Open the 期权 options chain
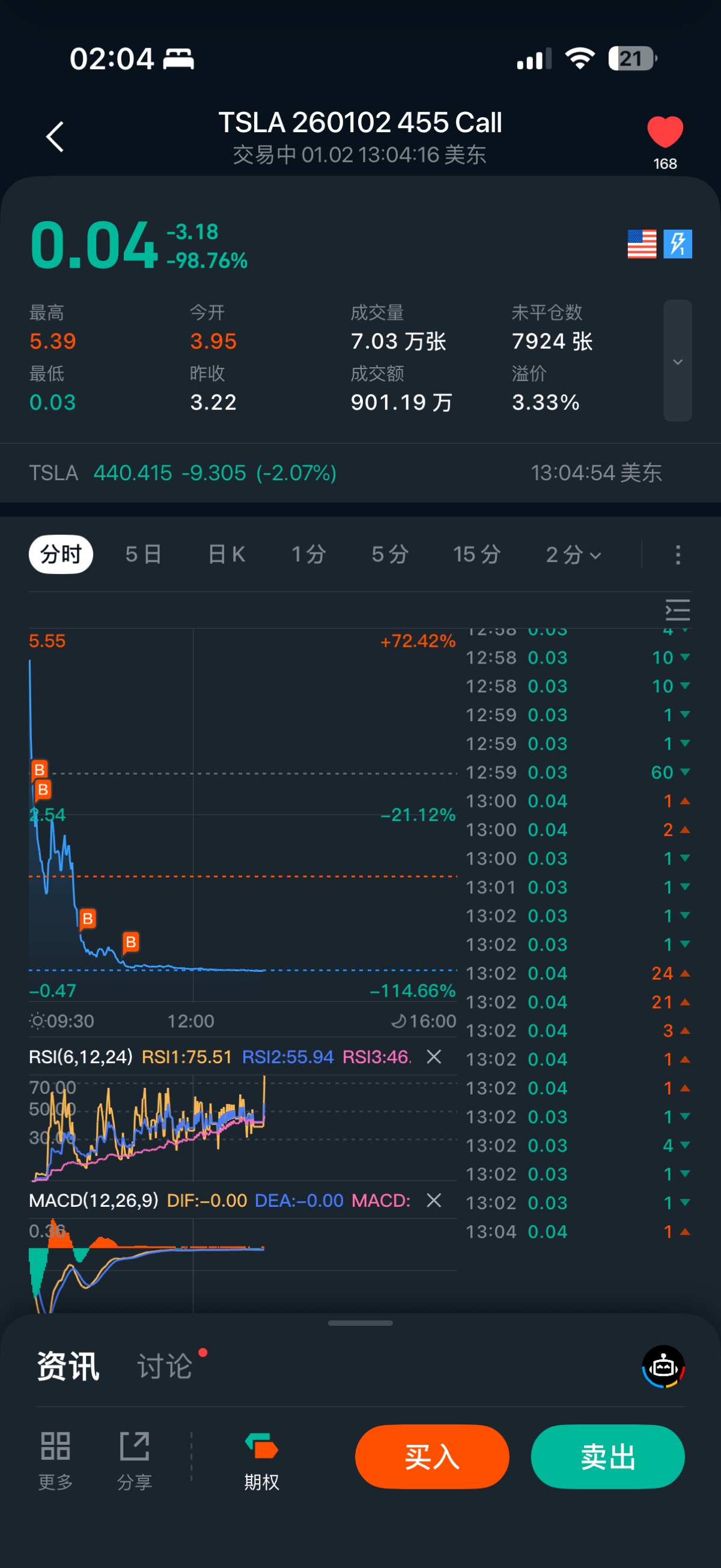721x1568 pixels. [261, 1460]
